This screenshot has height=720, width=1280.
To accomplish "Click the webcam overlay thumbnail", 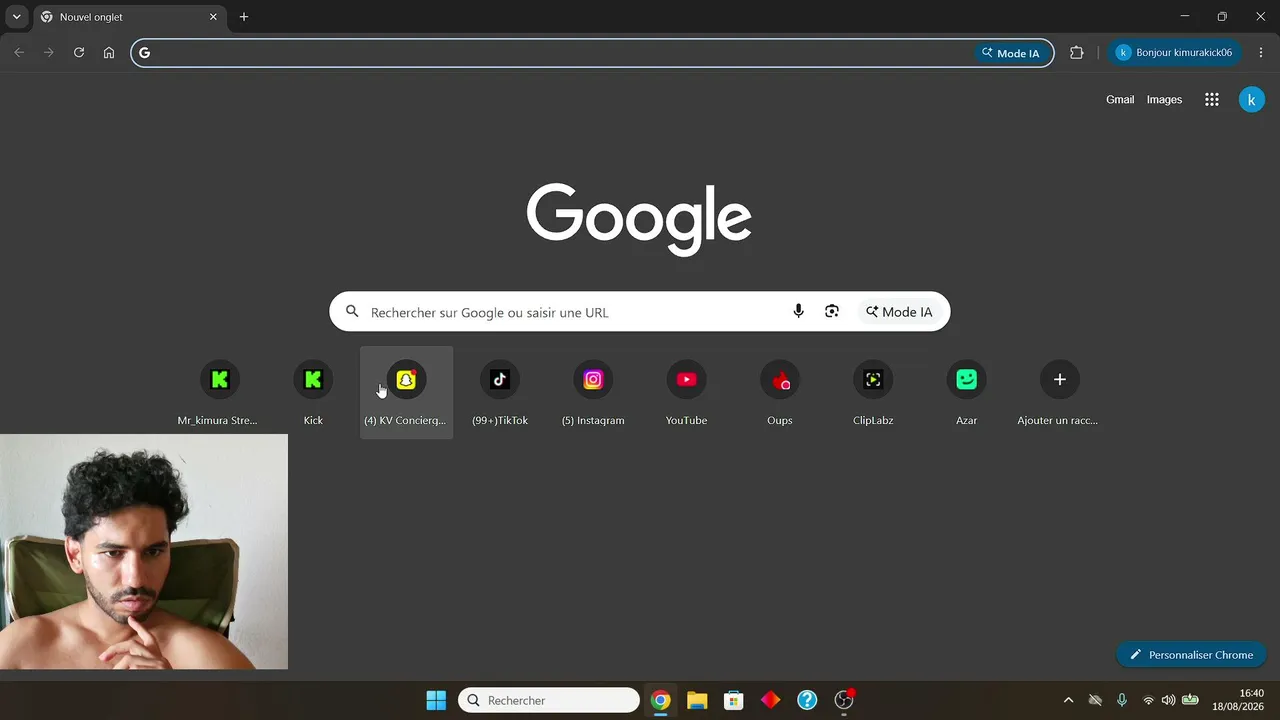I will coord(144,551).
